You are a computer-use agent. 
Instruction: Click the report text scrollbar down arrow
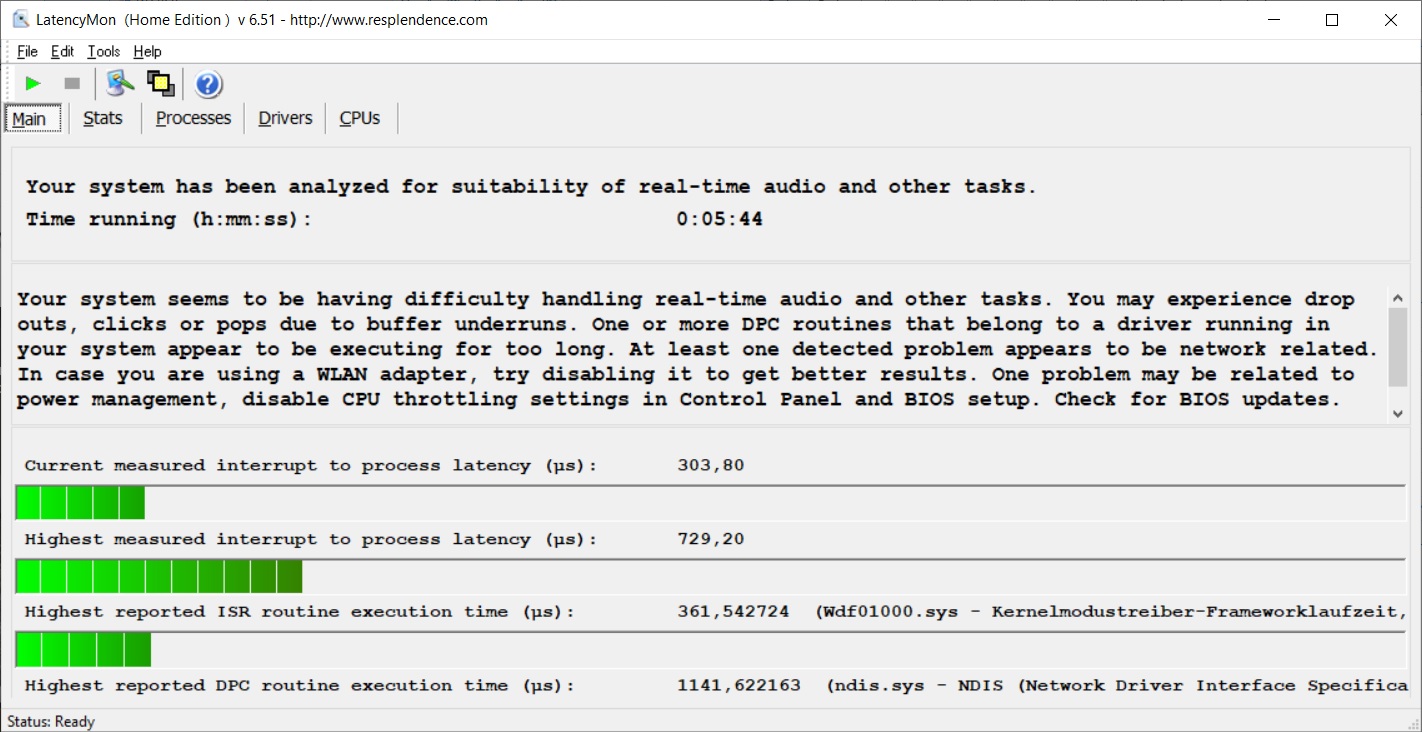coord(1397,413)
